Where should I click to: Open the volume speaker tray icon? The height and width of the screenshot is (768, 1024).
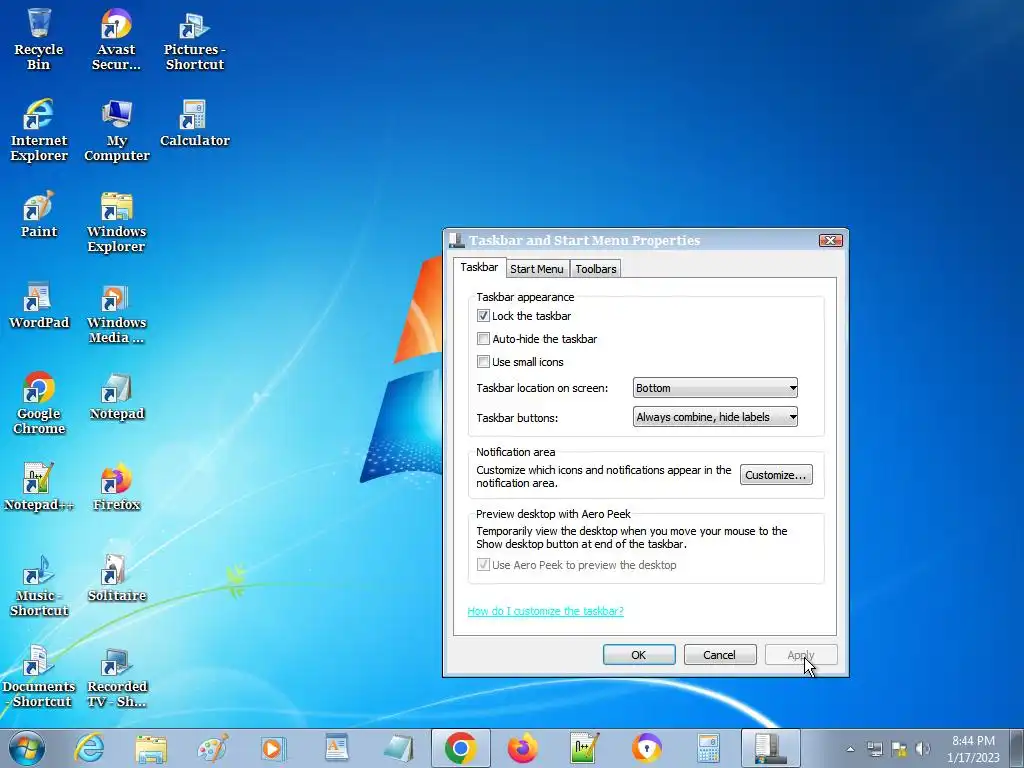click(923, 748)
